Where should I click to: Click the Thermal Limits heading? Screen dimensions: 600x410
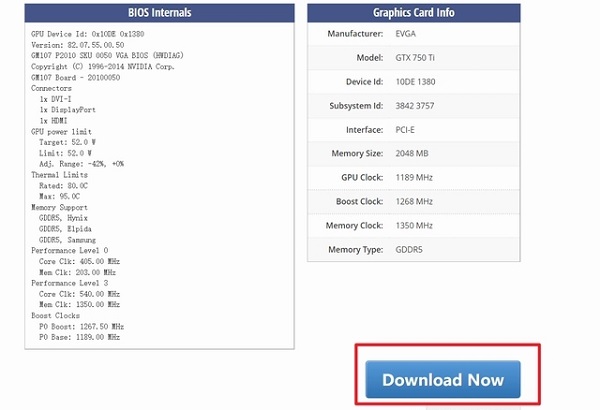tap(59, 175)
